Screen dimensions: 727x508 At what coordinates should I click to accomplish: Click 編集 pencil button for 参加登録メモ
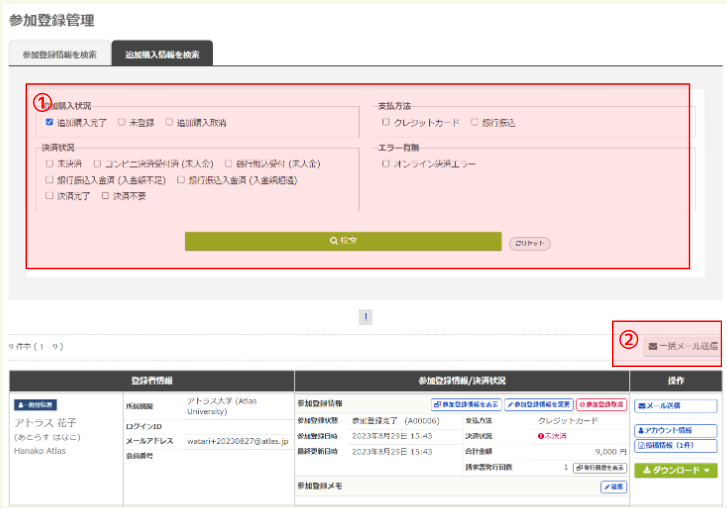tap(612, 487)
